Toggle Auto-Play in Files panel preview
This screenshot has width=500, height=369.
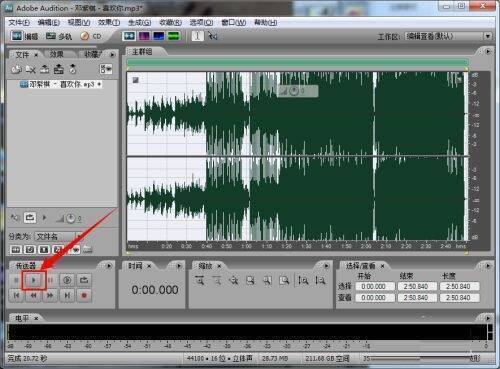(x=15, y=218)
